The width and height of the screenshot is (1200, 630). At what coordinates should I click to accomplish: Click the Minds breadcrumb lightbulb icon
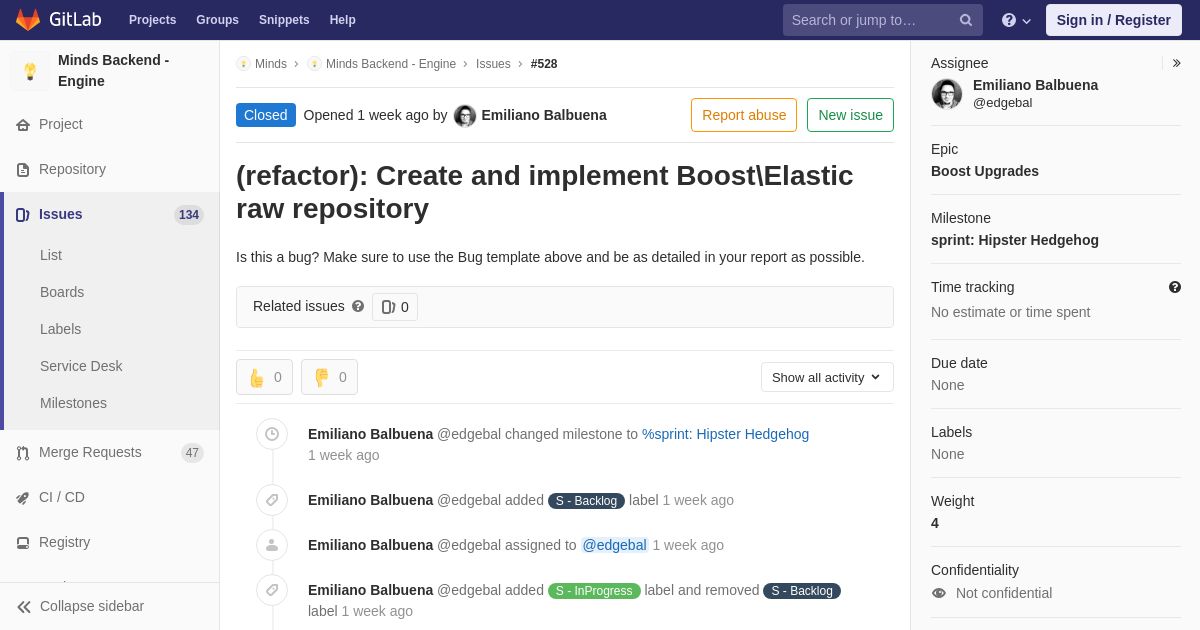tap(243, 64)
